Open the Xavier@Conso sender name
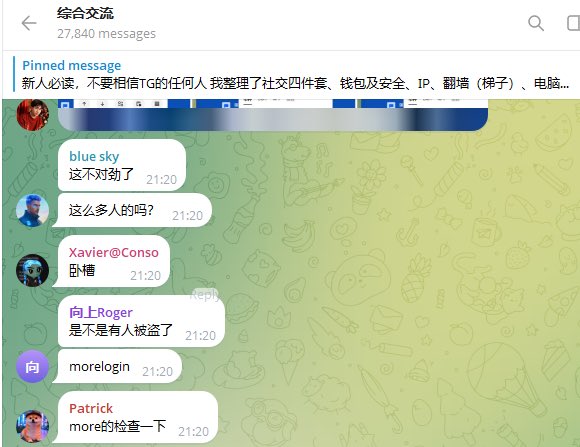Image resolution: width=580 pixels, height=447 pixels. pyautogui.click(x=114, y=252)
